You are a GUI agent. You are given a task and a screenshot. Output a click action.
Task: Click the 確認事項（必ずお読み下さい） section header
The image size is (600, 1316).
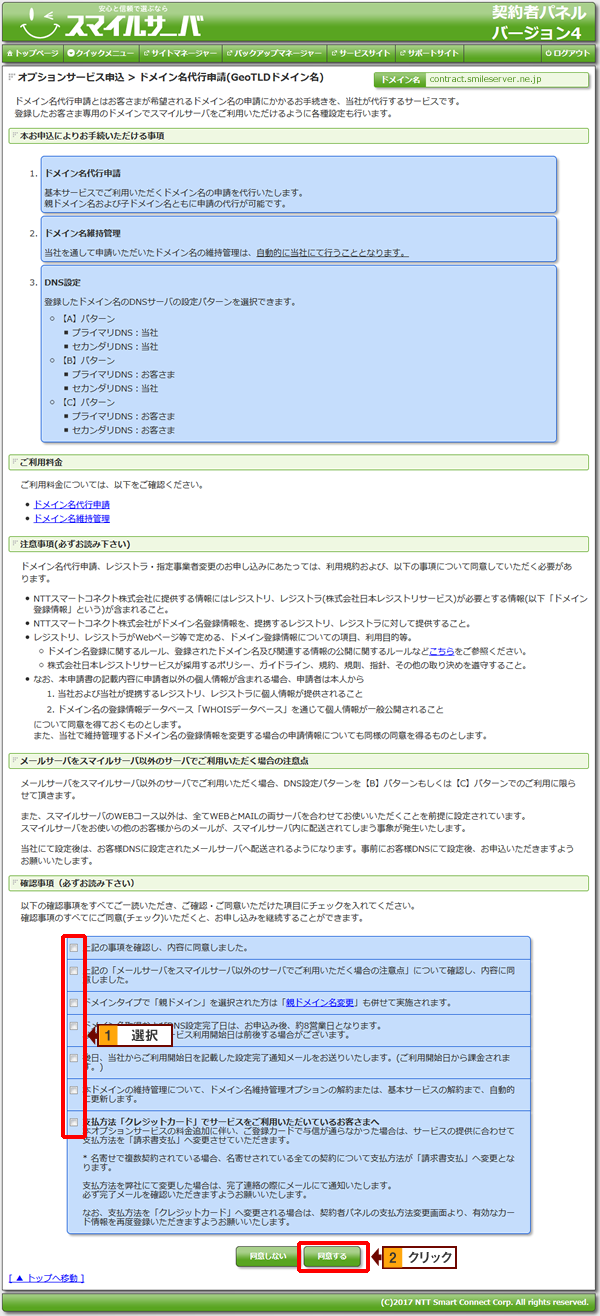[x=300, y=883]
